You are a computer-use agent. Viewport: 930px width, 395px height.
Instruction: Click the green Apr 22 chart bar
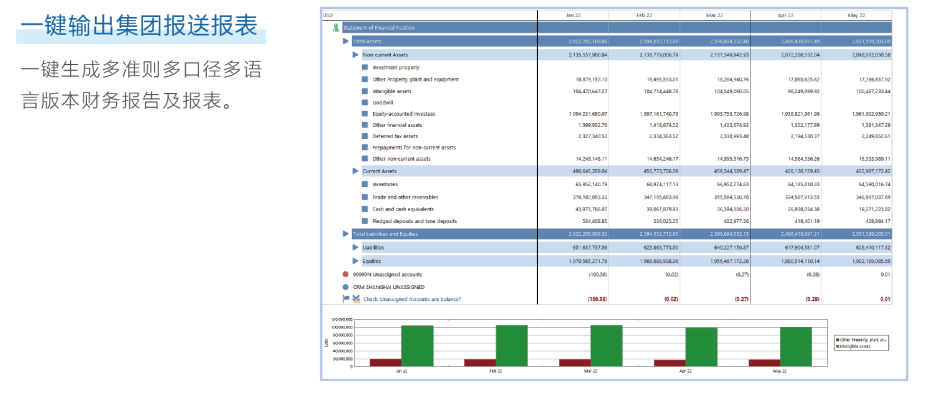tap(701, 347)
